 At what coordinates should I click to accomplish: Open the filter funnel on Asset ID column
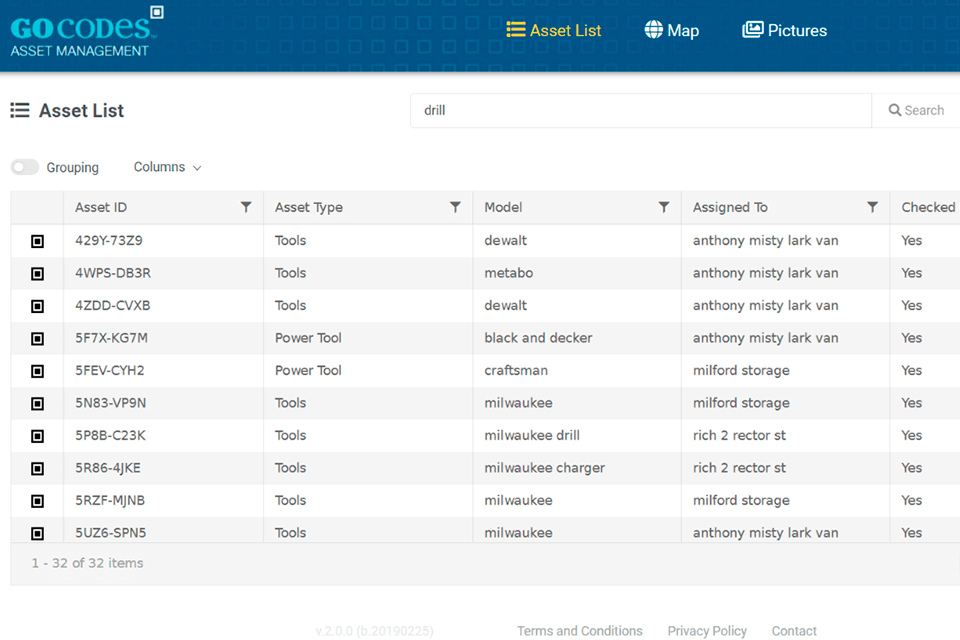click(246, 207)
